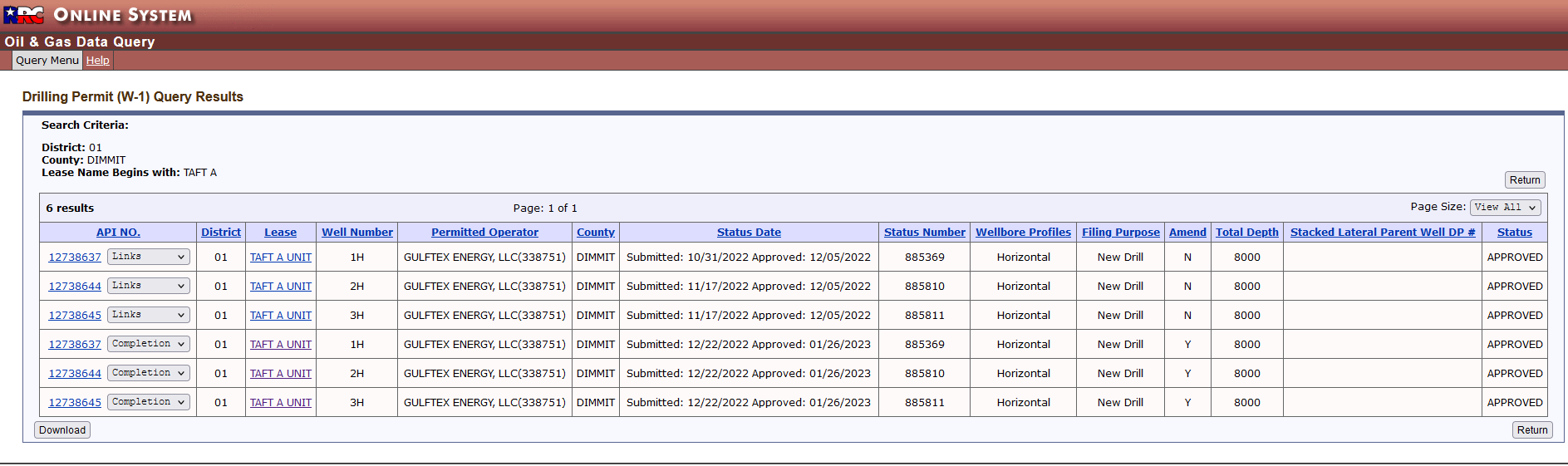Image resolution: width=1568 pixels, height=466 pixels.
Task: Expand Links dropdown for status number 885369 row
Action: click(x=149, y=257)
